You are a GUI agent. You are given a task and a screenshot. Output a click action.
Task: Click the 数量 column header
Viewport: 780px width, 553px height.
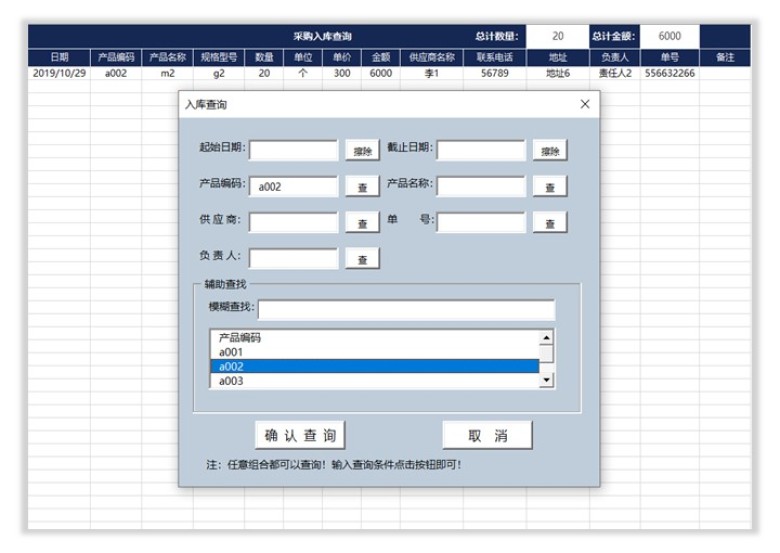pyautogui.click(x=264, y=57)
